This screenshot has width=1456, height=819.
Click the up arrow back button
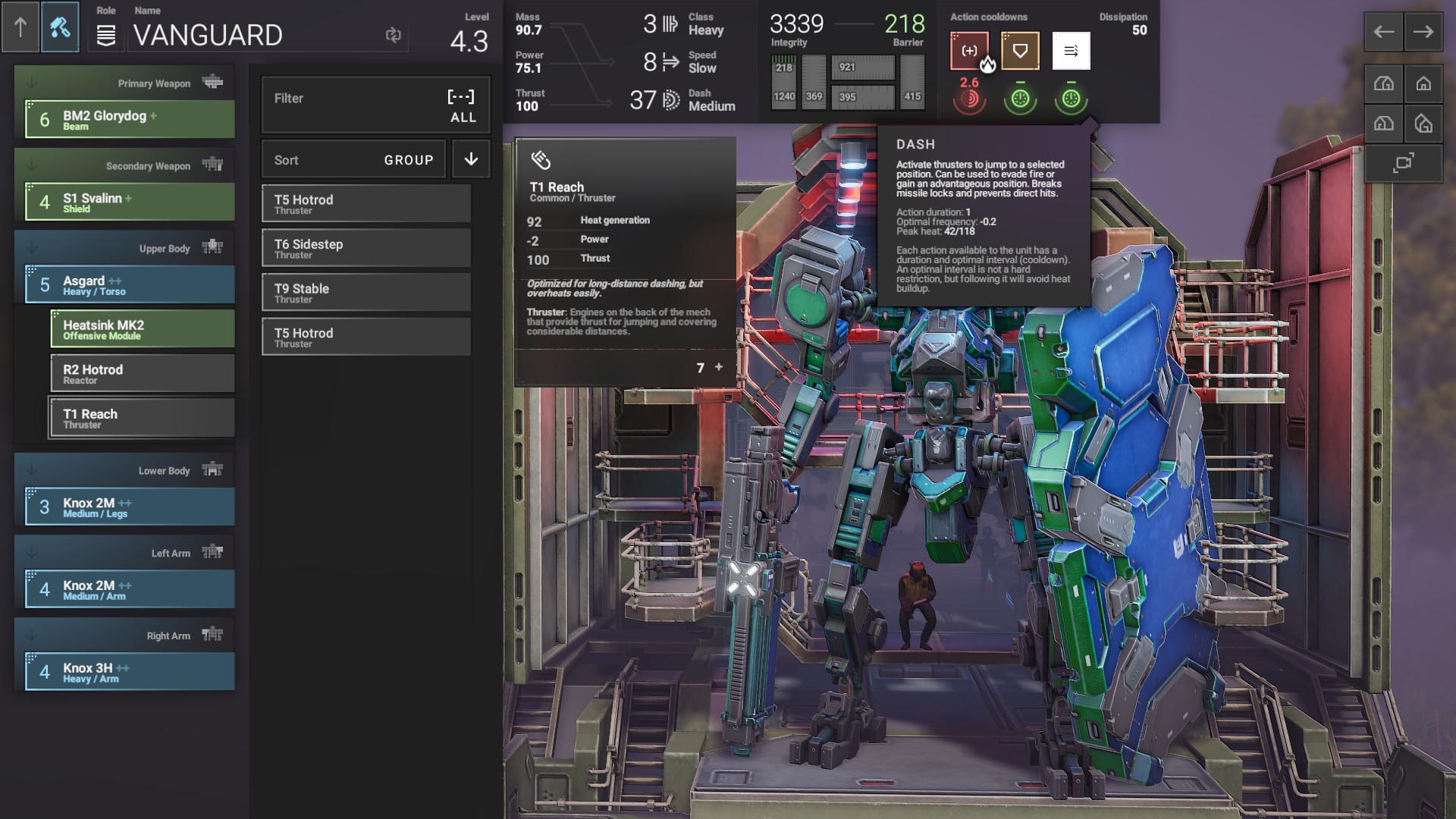click(x=20, y=28)
